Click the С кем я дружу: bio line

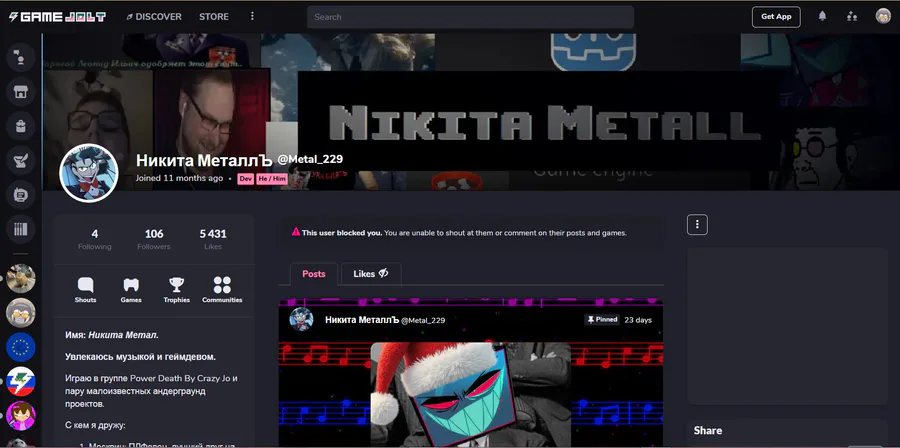point(95,425)
